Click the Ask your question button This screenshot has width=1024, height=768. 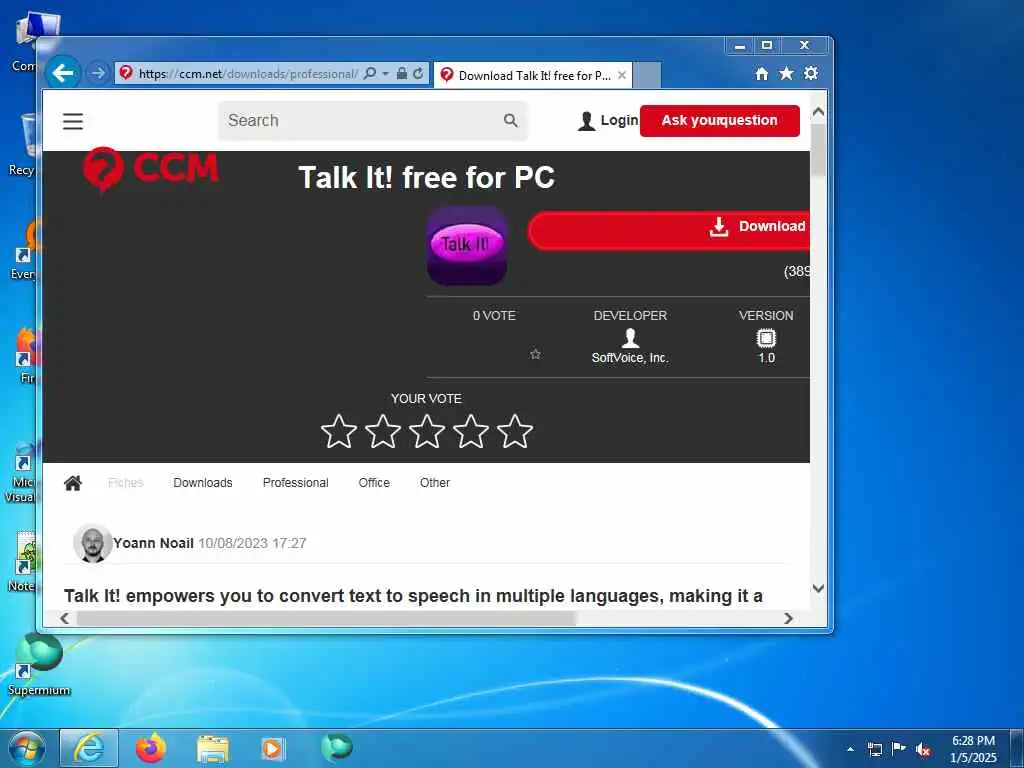coord(720,121)
